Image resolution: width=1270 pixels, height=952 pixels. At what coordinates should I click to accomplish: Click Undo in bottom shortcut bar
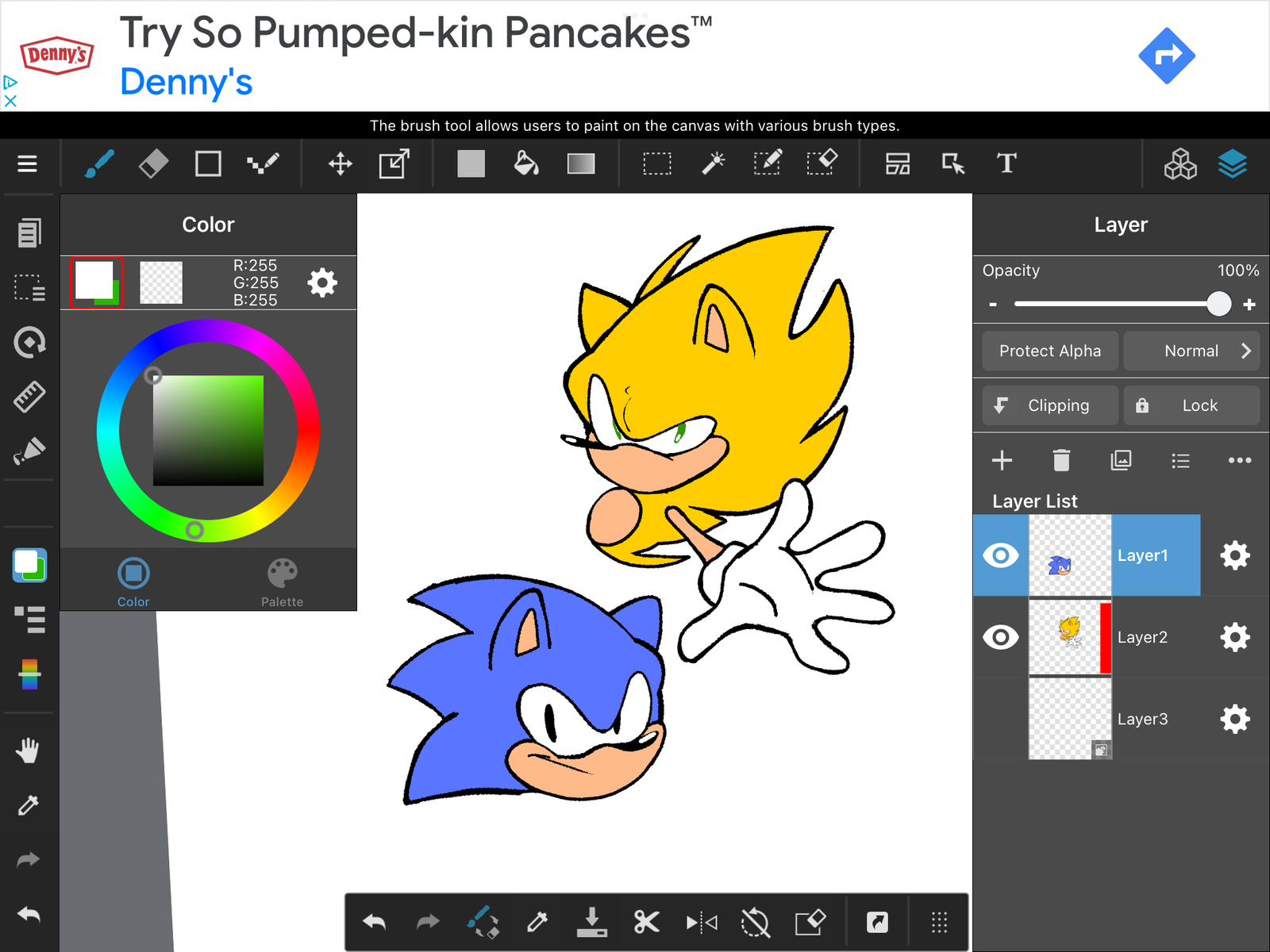pyautogui.click(x=374, y=922)
